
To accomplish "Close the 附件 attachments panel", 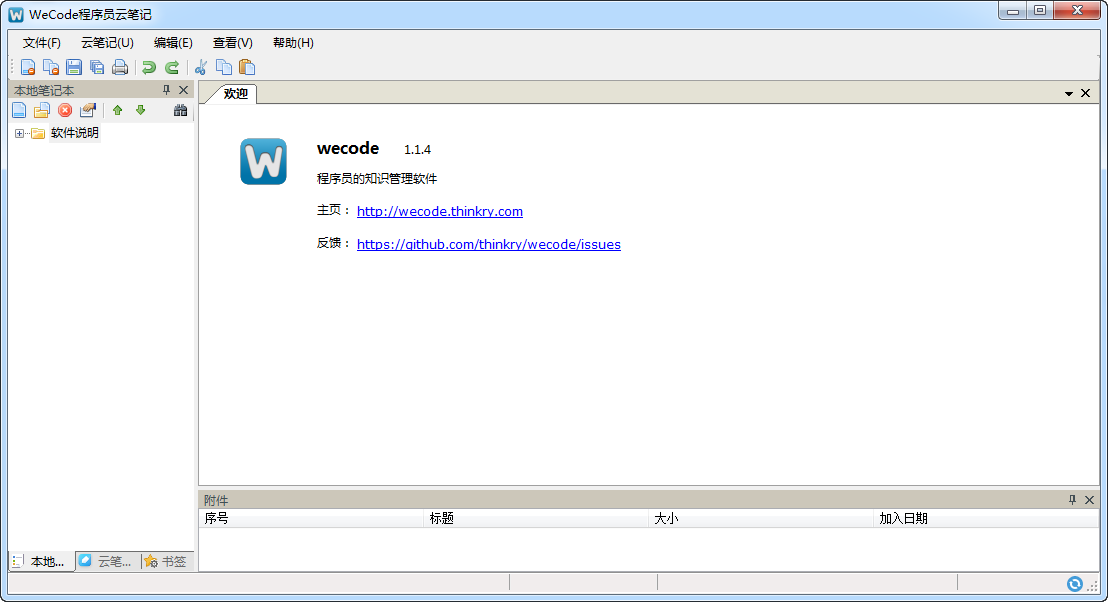I will (x=1089, y=500).
